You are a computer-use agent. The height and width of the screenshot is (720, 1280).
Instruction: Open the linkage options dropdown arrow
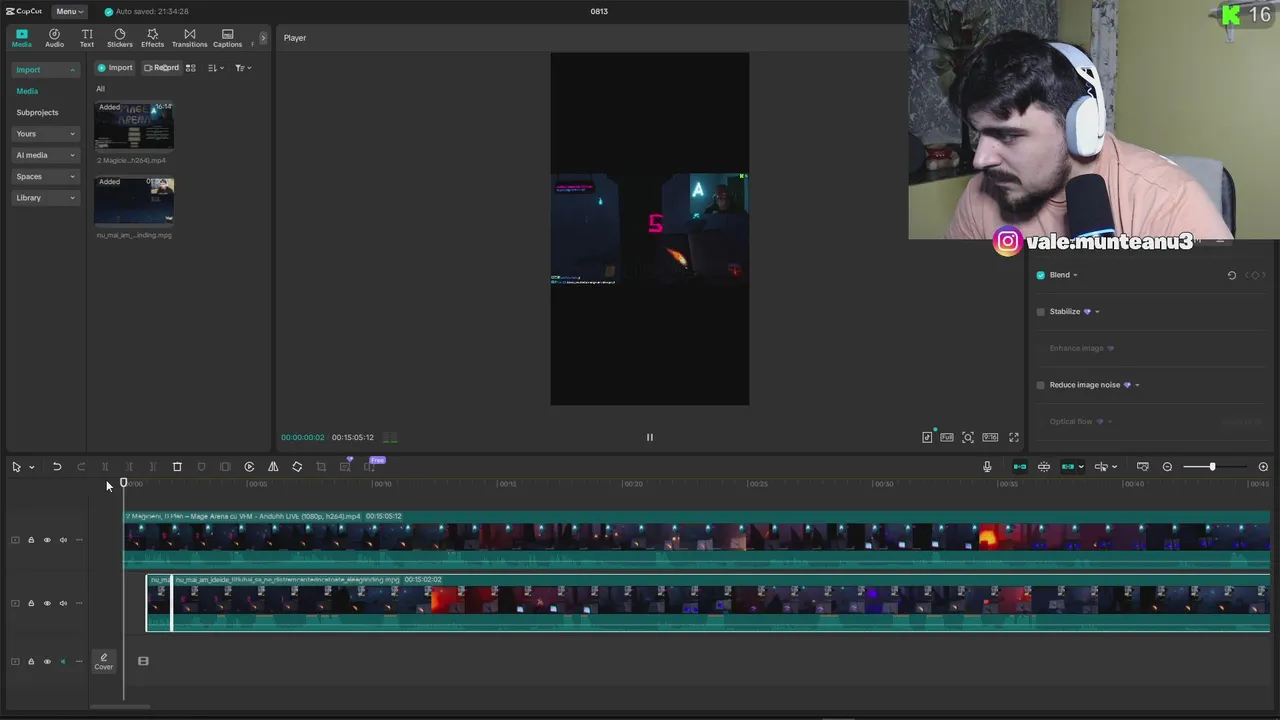pos(1081,467)
